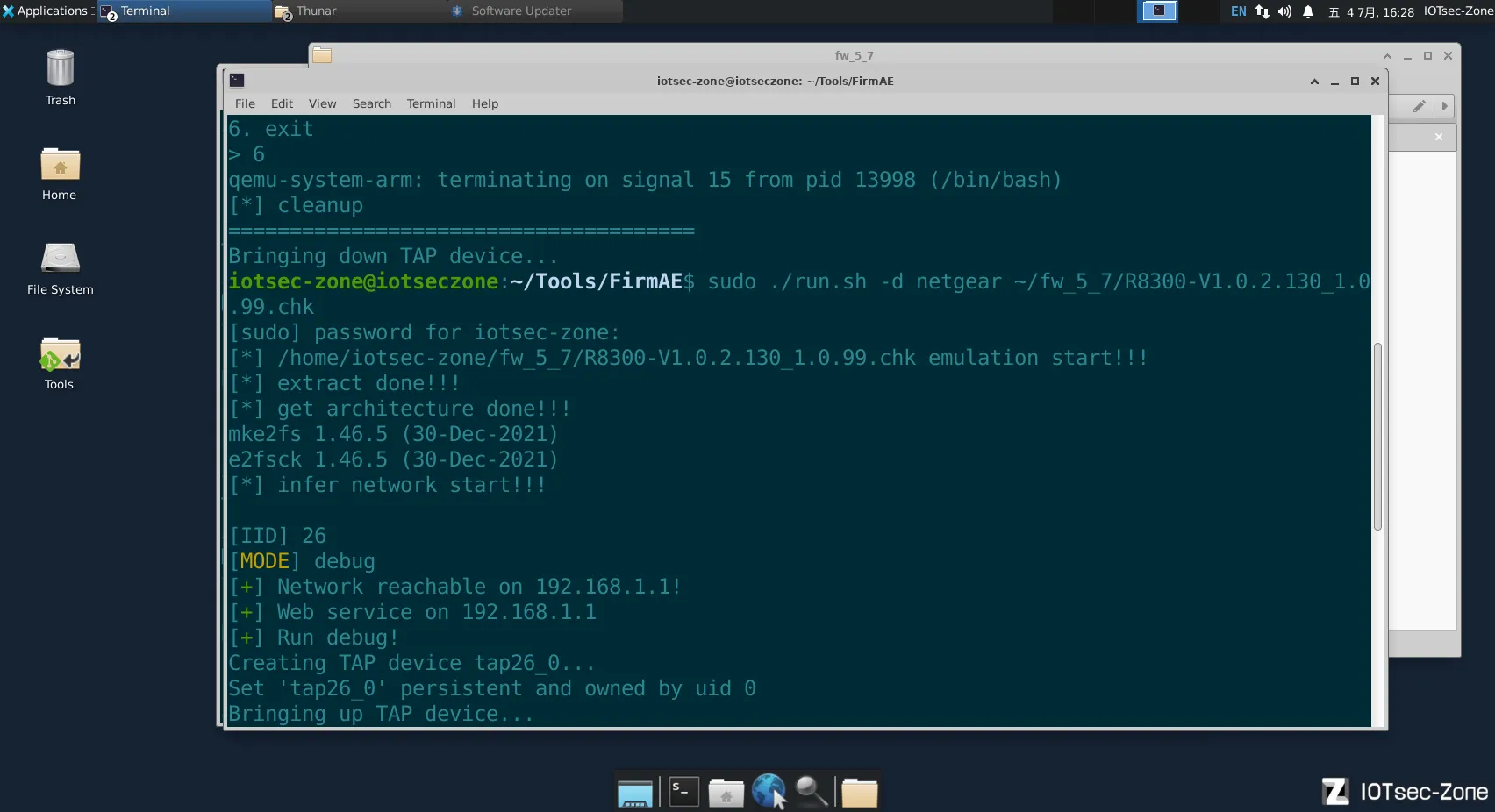Click the date and time clock
Viewport: 1495px width, 812px height.
coord(1371,11)
